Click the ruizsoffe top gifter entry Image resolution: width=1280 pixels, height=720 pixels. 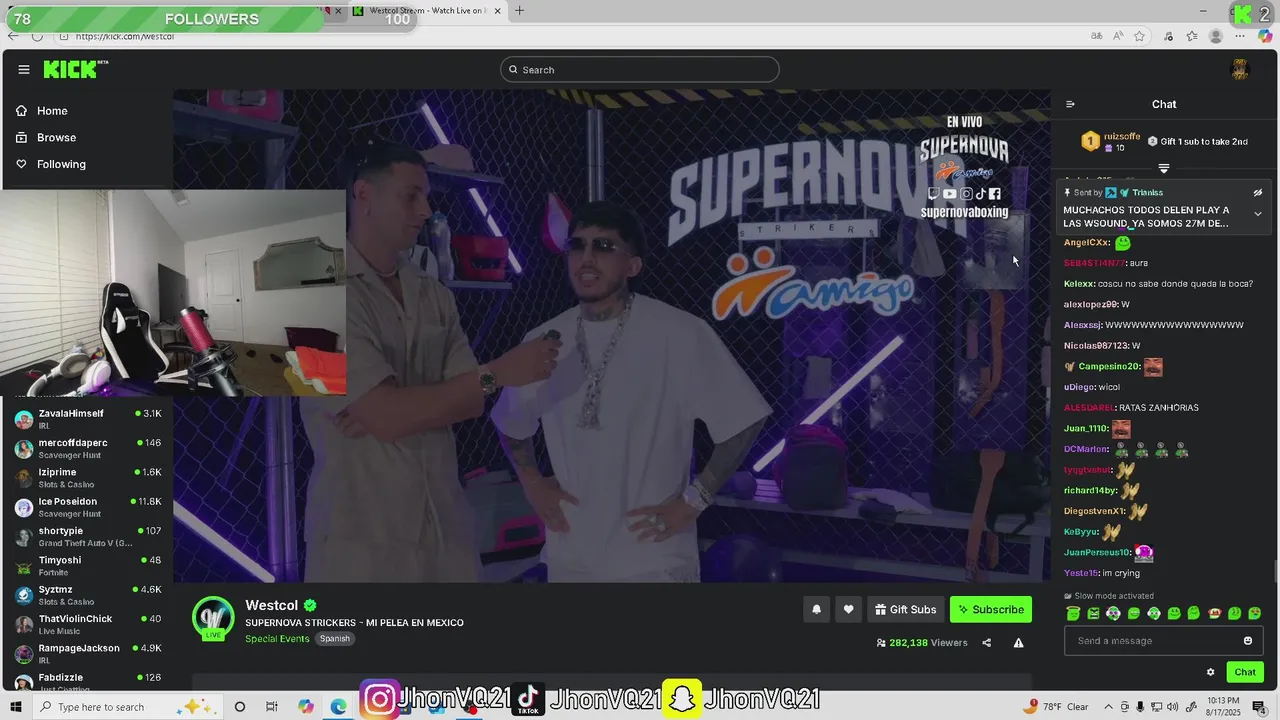[x=1111, y=142]
